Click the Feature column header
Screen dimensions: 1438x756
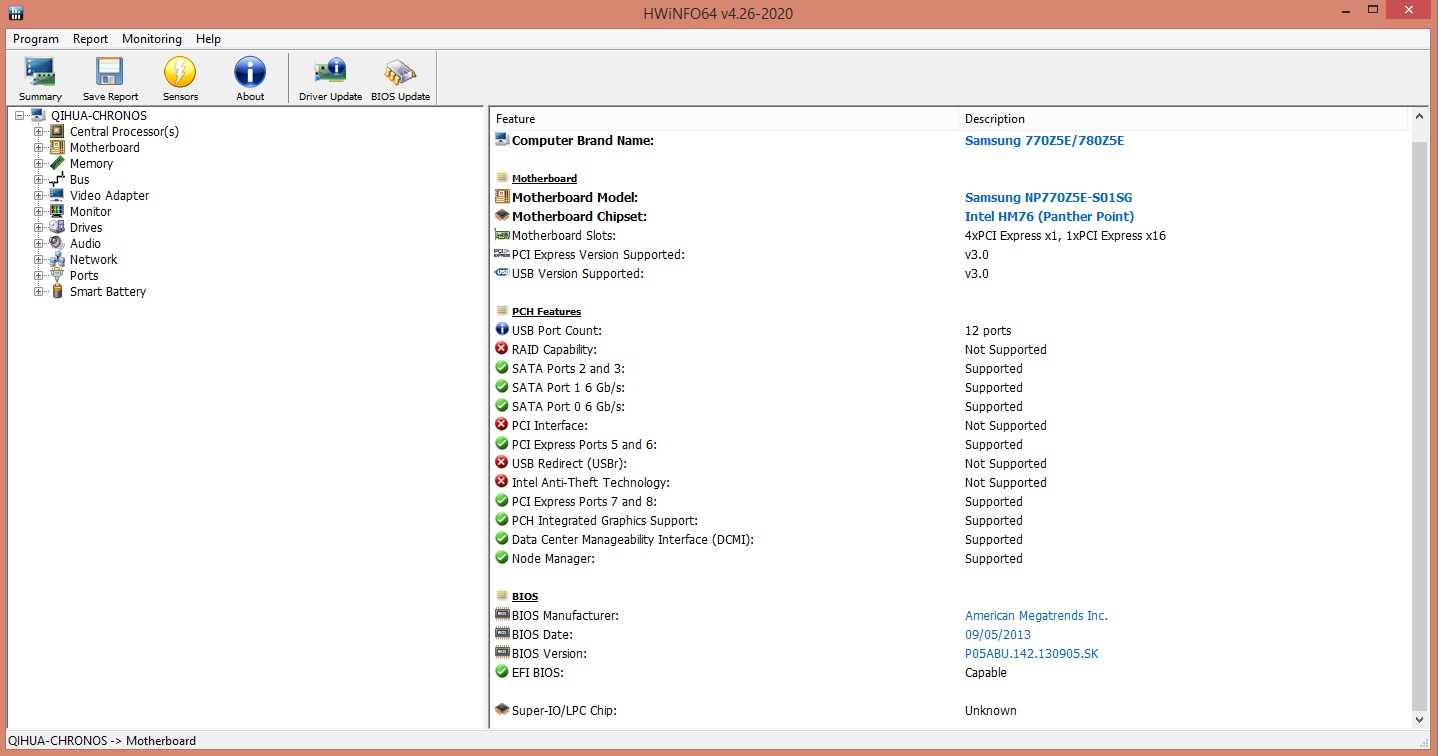coord(724,119)
